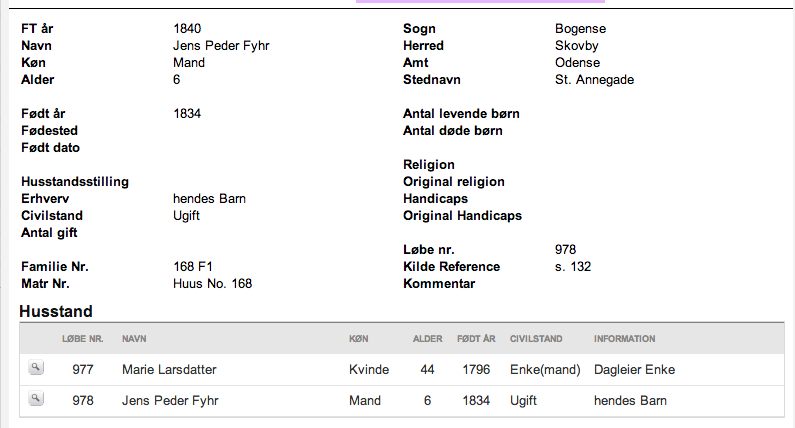
Task: Click Løbe nr. value 978 in details
Action: tap(565, 249)
